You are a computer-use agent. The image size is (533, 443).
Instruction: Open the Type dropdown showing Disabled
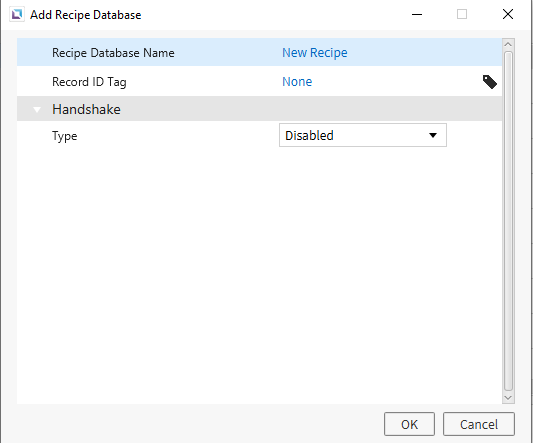click(363, 135)
